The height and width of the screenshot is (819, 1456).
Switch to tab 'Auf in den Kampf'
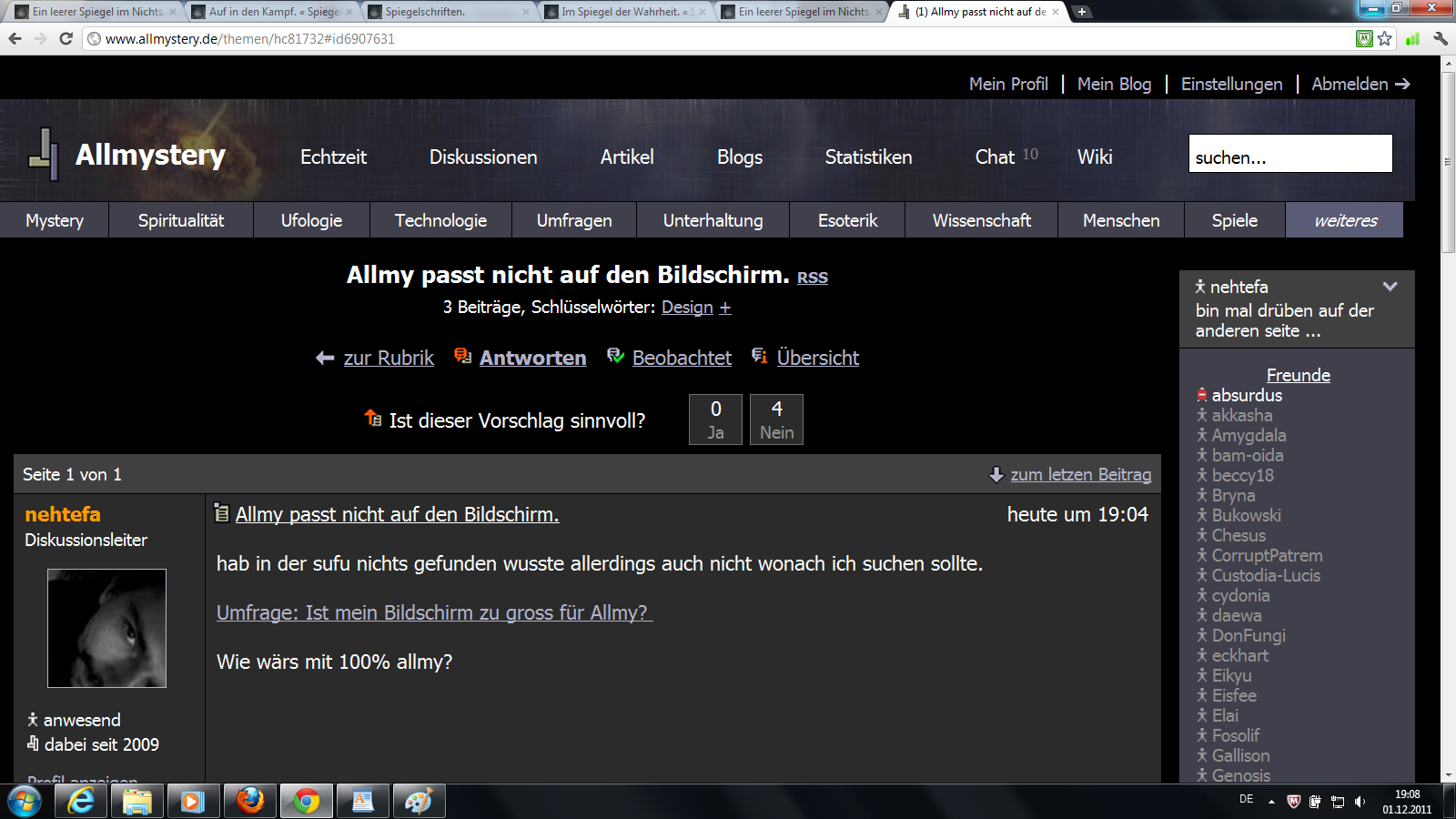(x=271, y=12)
